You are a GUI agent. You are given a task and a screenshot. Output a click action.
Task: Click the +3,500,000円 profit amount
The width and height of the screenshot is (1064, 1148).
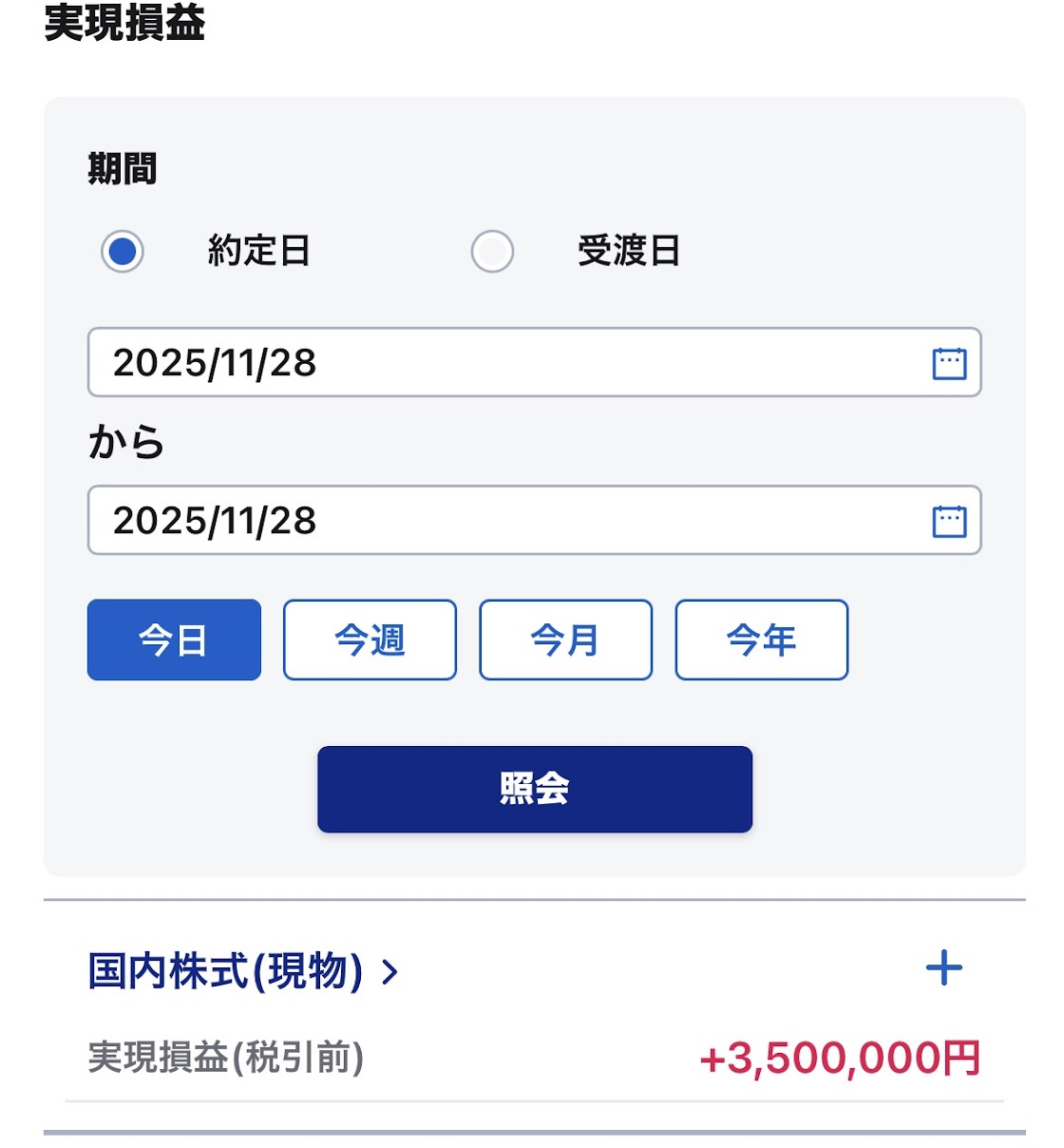pyautogui.click(x=839, y=1059)
